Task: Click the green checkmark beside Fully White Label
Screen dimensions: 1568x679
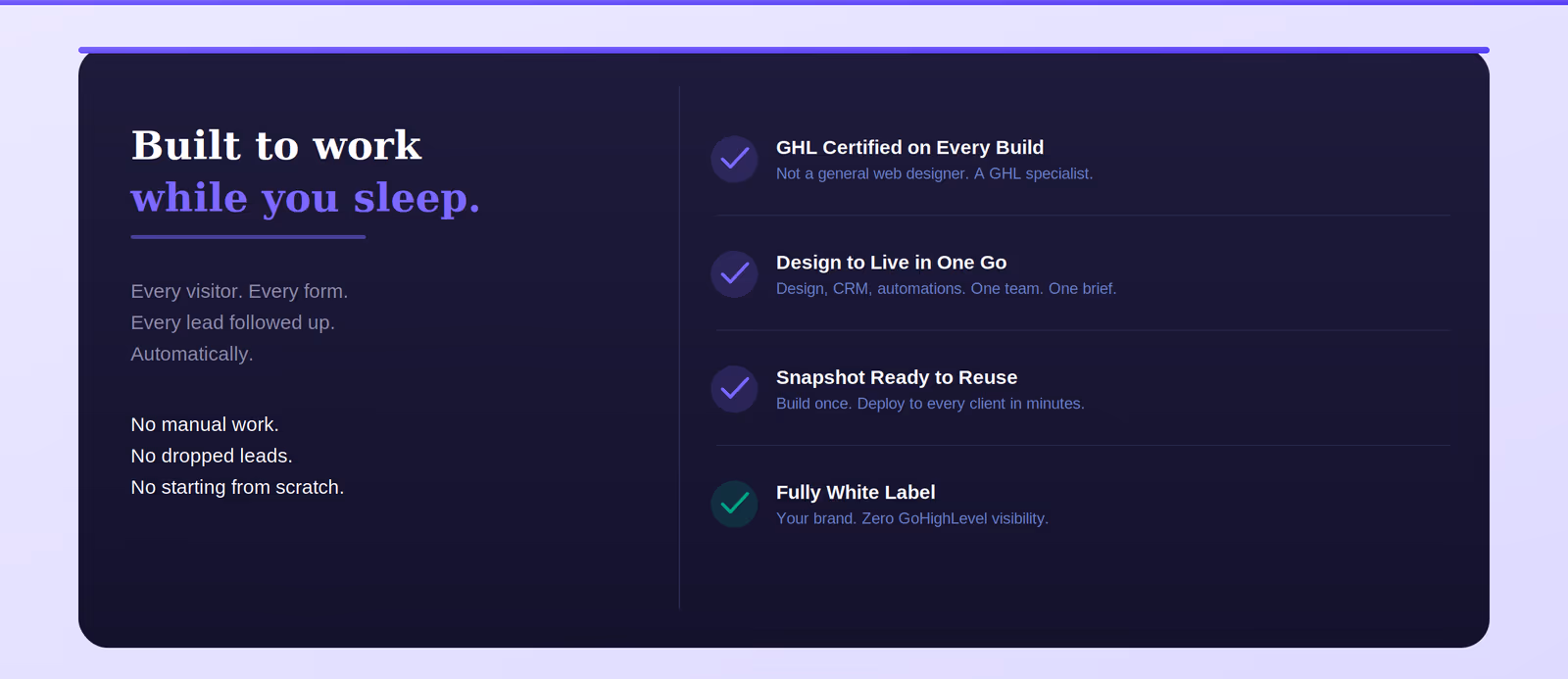Action: [734, 504]
